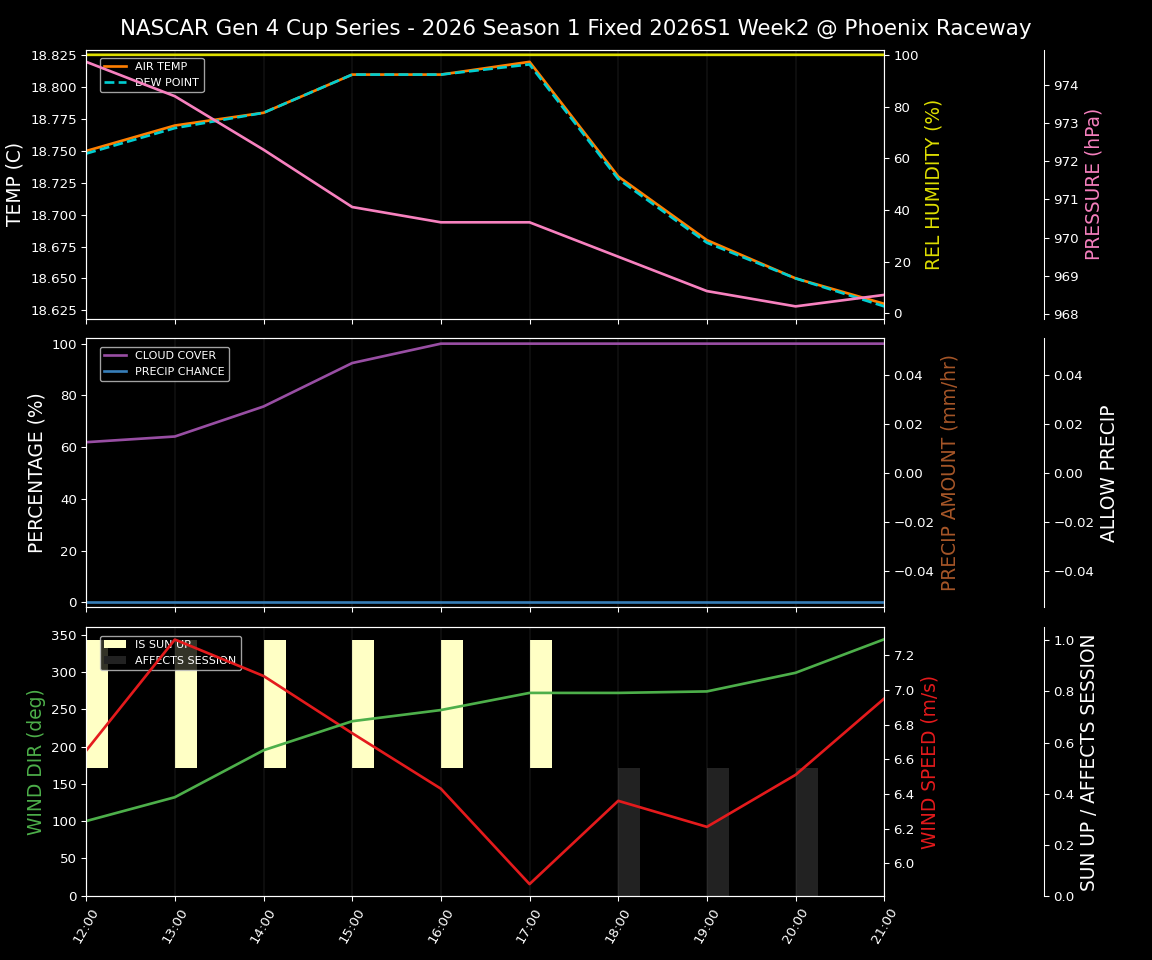Click the AIR TEMP legend line sample
This screenshot has height=960, width=1152.
118,67
